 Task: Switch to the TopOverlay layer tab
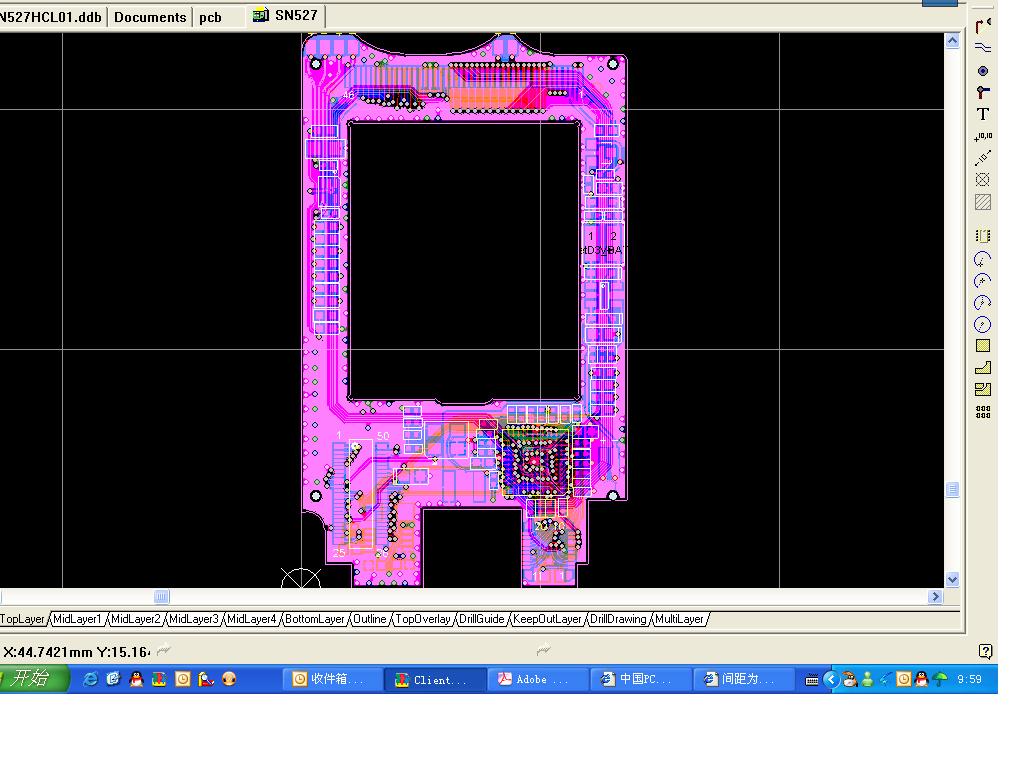click(x=423, y=619)
